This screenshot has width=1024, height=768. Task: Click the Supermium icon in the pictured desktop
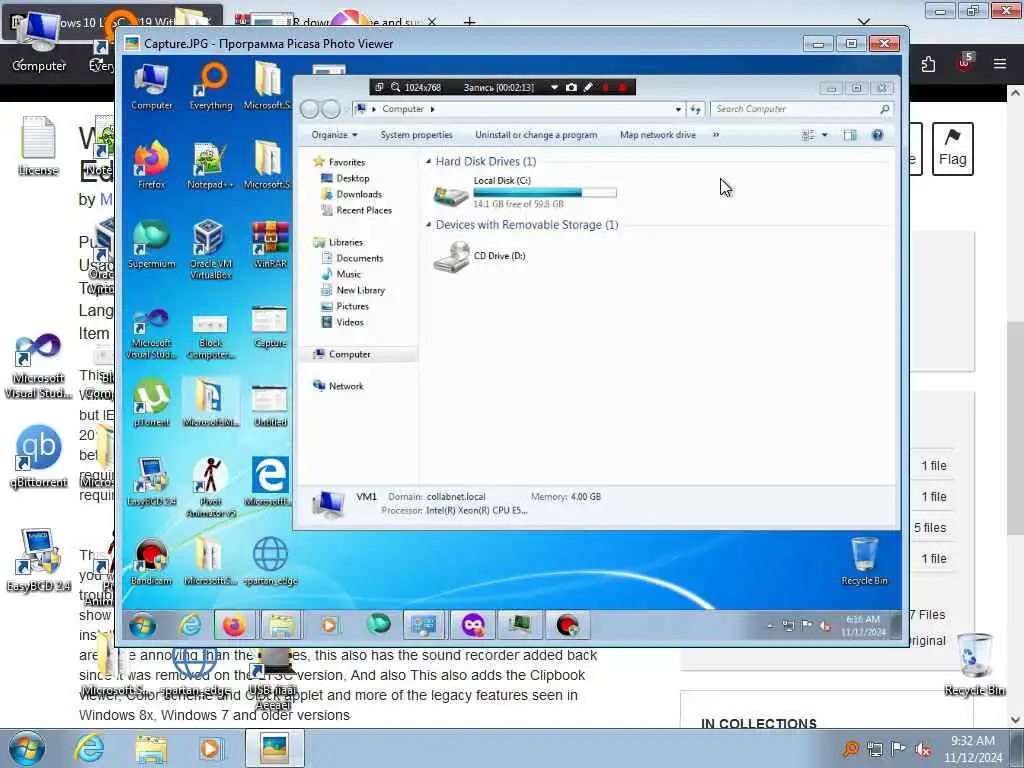(x=152, y=244)
